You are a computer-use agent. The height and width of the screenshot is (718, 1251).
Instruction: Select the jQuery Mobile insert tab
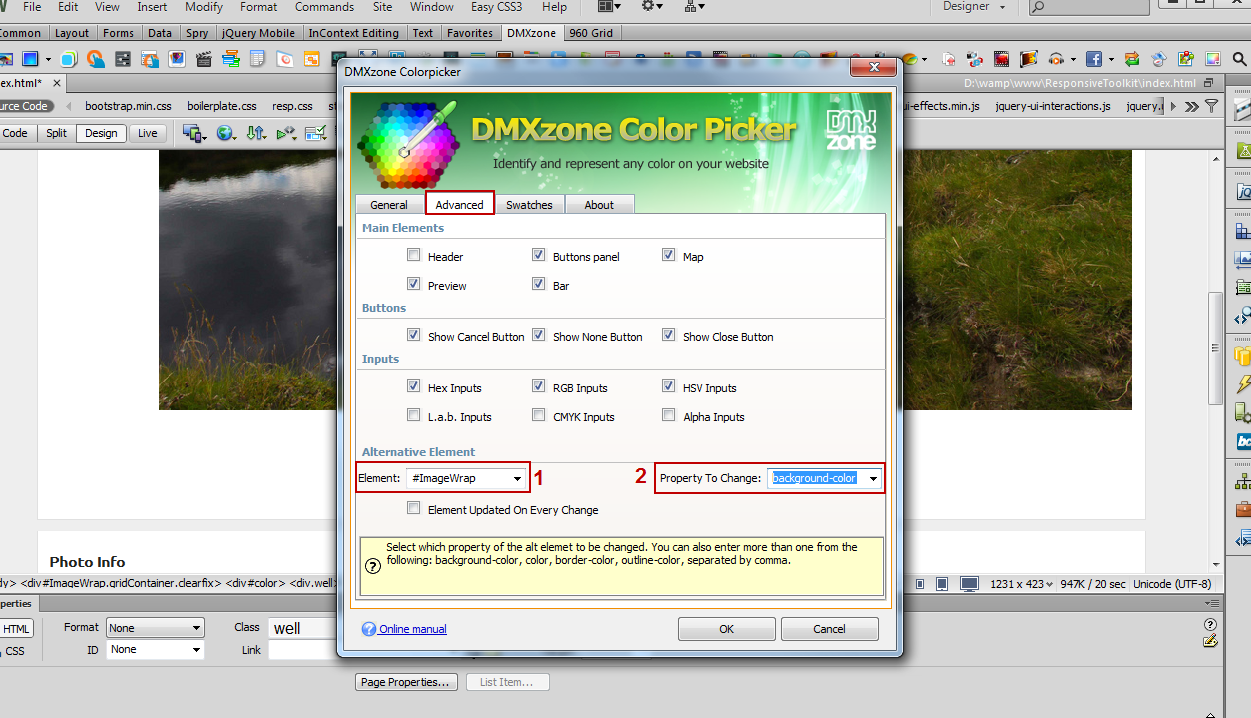pos(258,33)
